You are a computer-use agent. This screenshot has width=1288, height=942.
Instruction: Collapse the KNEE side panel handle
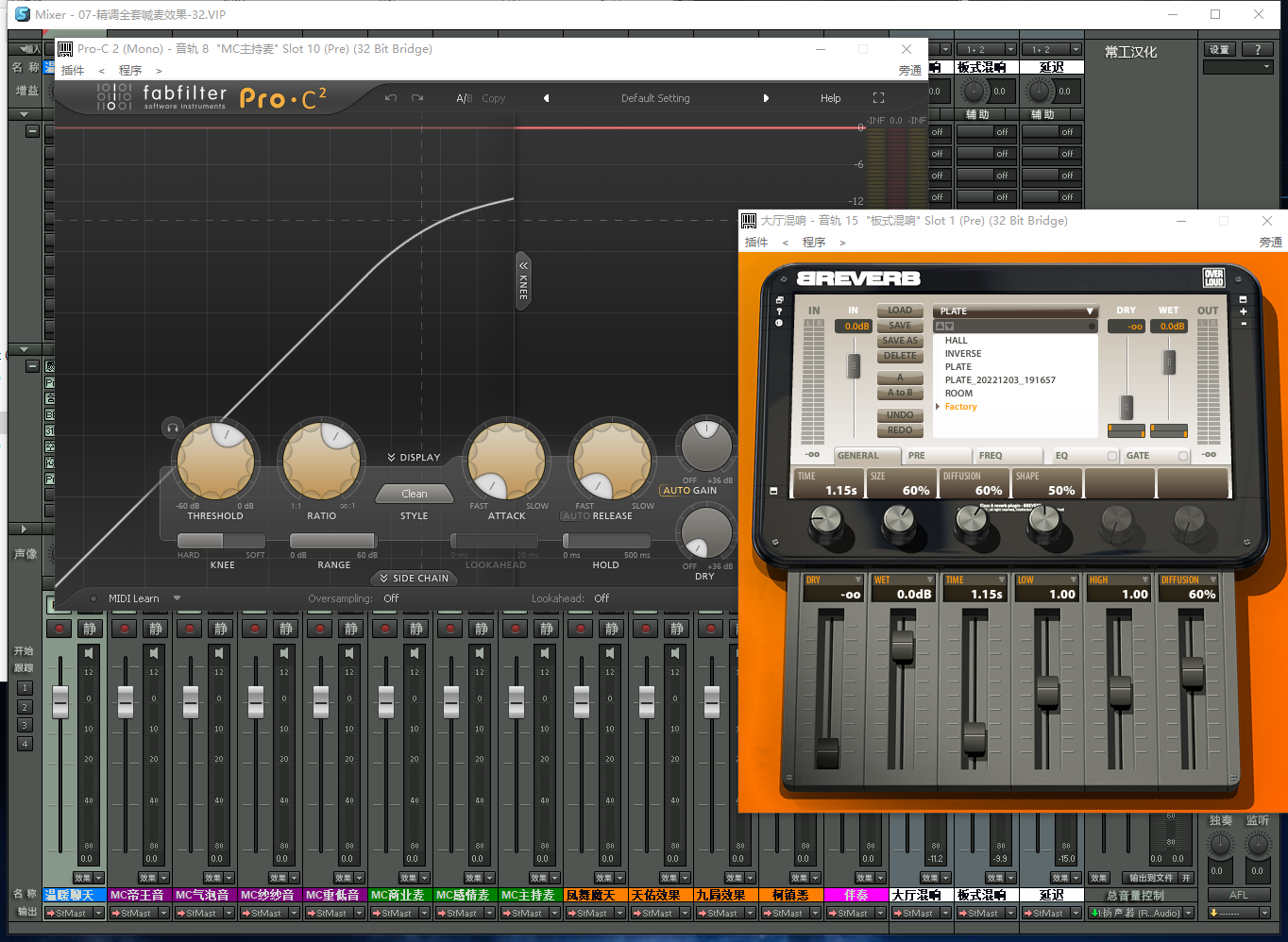pyautogui.click(x=523, y=280)
